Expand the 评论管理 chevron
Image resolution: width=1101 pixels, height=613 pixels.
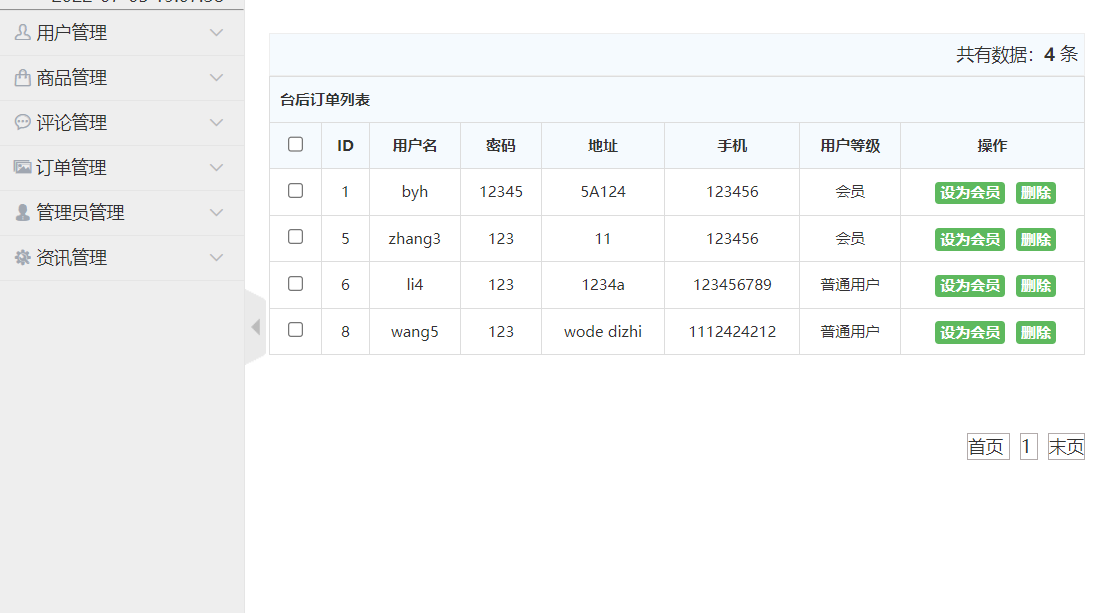tap(216, 122)
